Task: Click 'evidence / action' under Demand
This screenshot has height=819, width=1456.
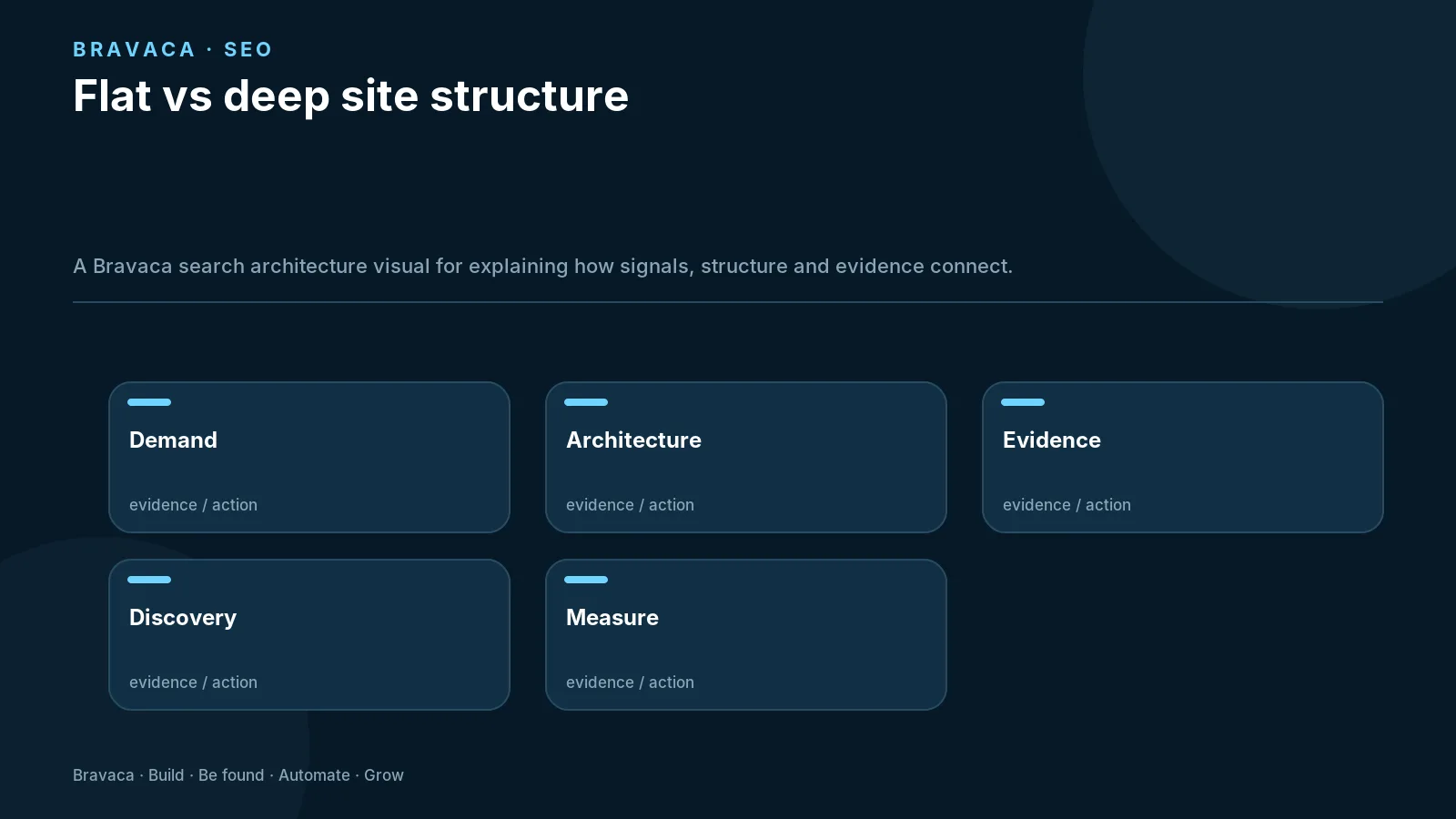Action: coord(193,505)
